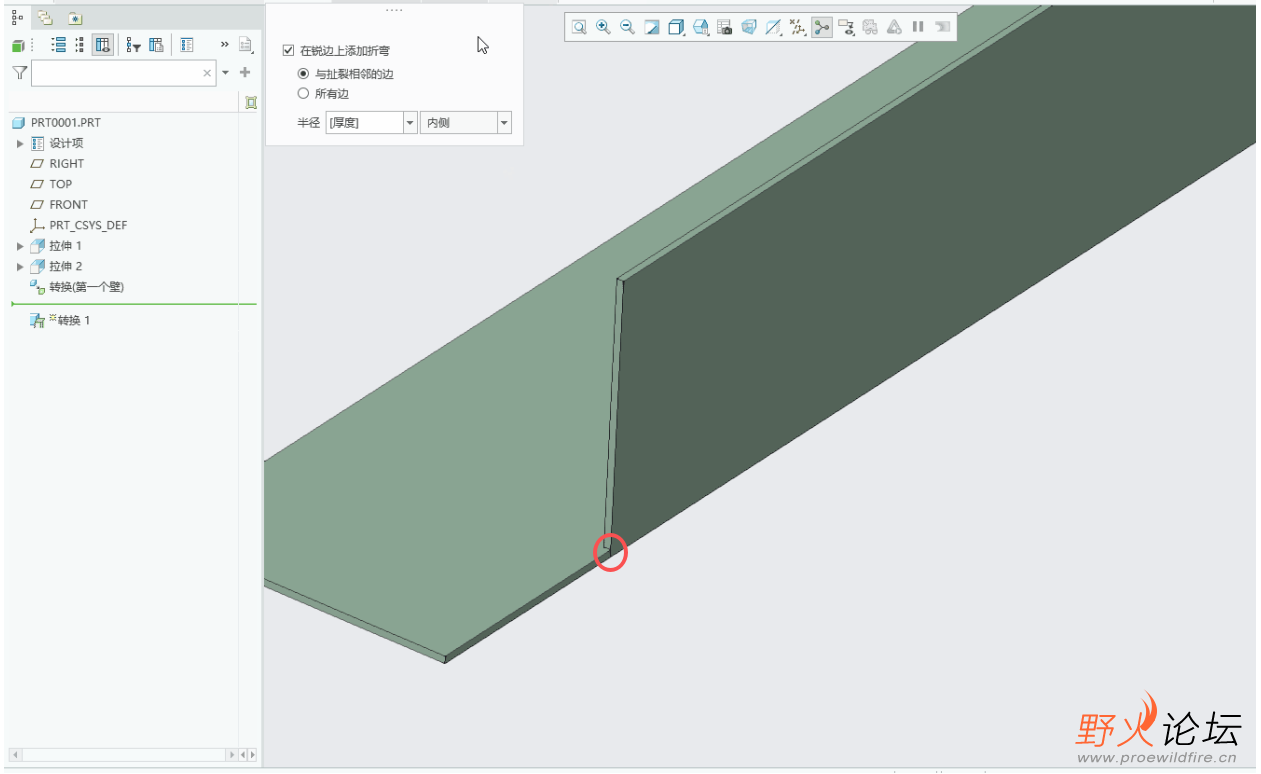Click the grayed triangle regenerate icon

click(x=894, y=27)
